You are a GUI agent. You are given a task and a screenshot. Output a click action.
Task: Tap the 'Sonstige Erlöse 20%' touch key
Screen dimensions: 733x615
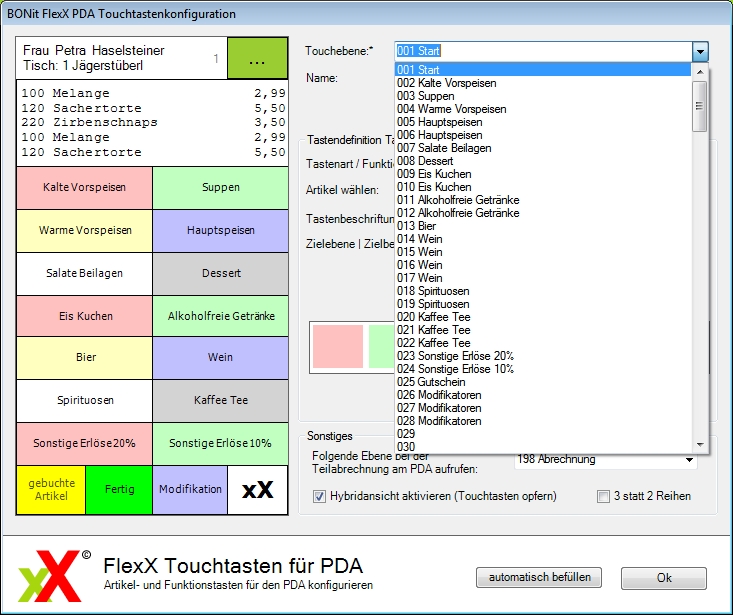[x=85, y=443]
